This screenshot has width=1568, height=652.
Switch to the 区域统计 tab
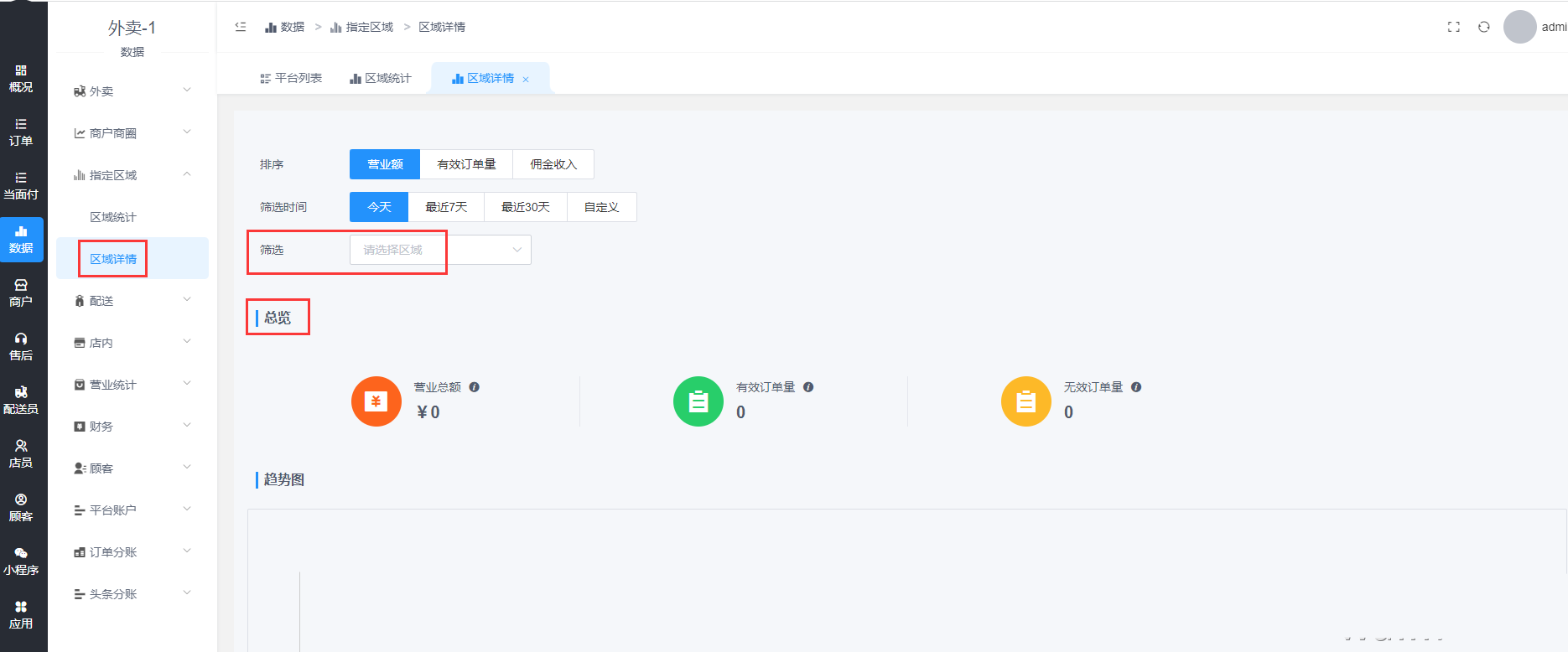pos(381,78)
